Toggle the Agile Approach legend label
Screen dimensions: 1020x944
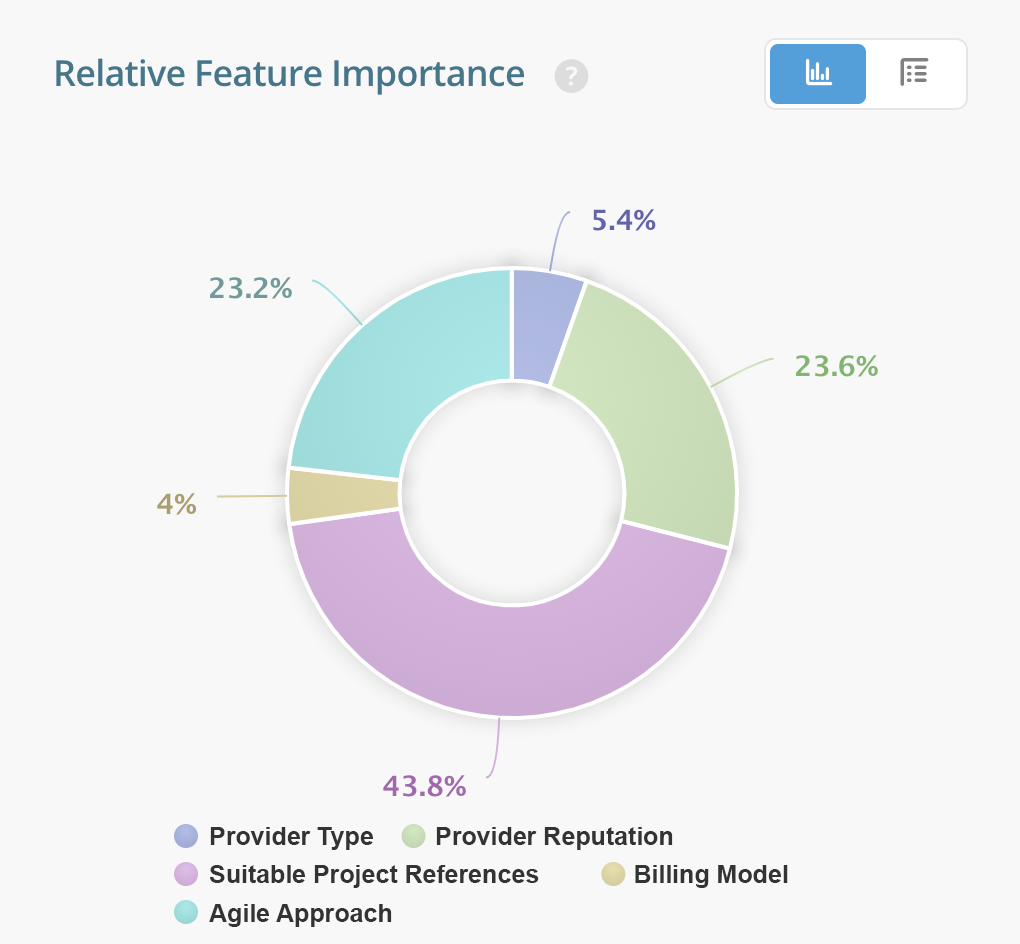300,912
